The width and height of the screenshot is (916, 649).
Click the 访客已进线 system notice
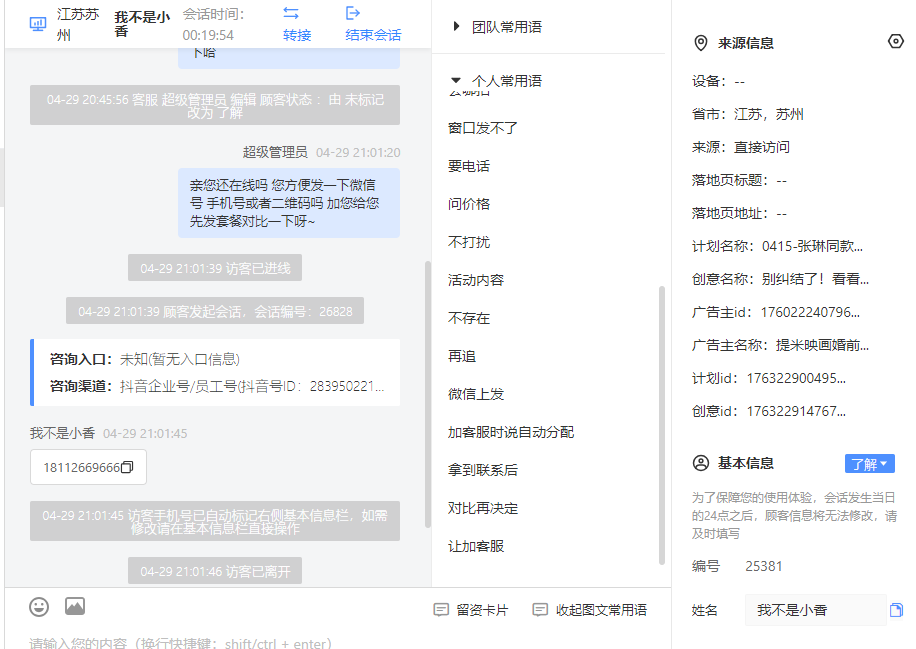tap(215, 268)
